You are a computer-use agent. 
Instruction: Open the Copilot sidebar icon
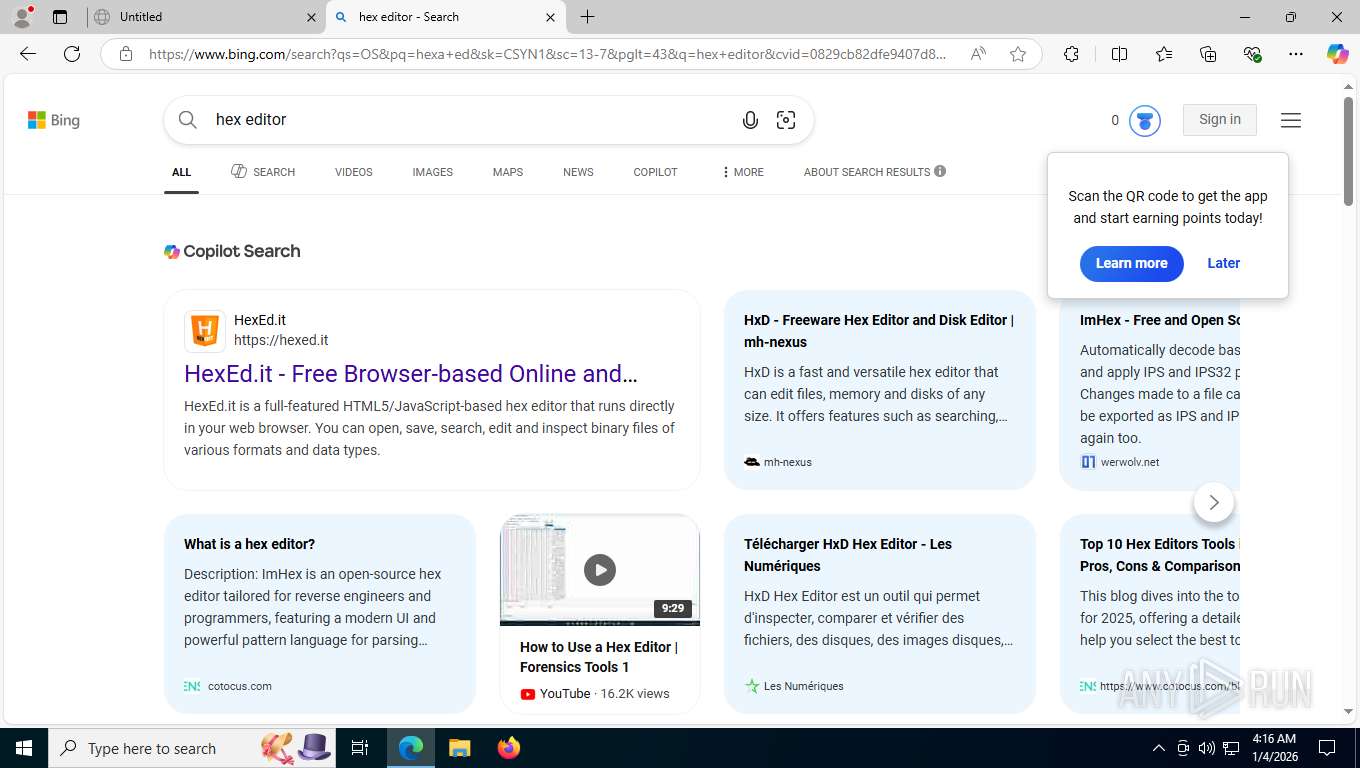pyautogui.click(x=1337, y=54)
